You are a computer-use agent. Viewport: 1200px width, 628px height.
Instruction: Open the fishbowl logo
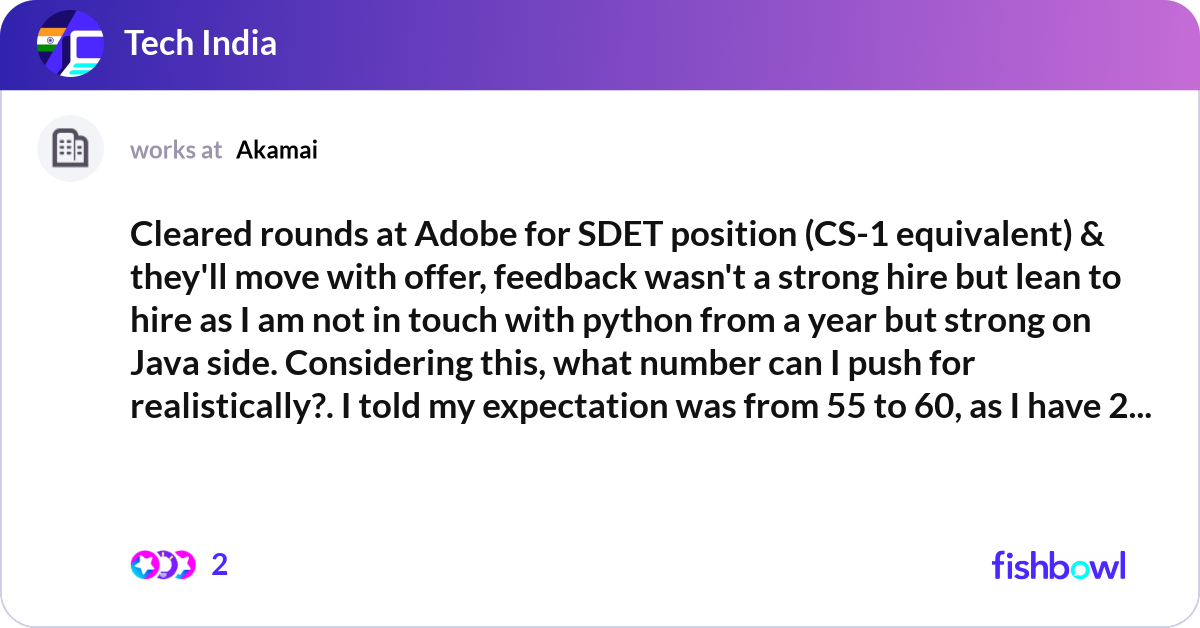tap(1058, 565)
